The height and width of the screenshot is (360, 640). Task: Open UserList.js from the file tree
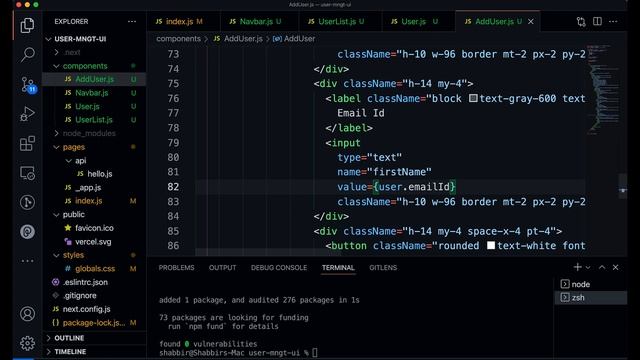coord(95,120)
